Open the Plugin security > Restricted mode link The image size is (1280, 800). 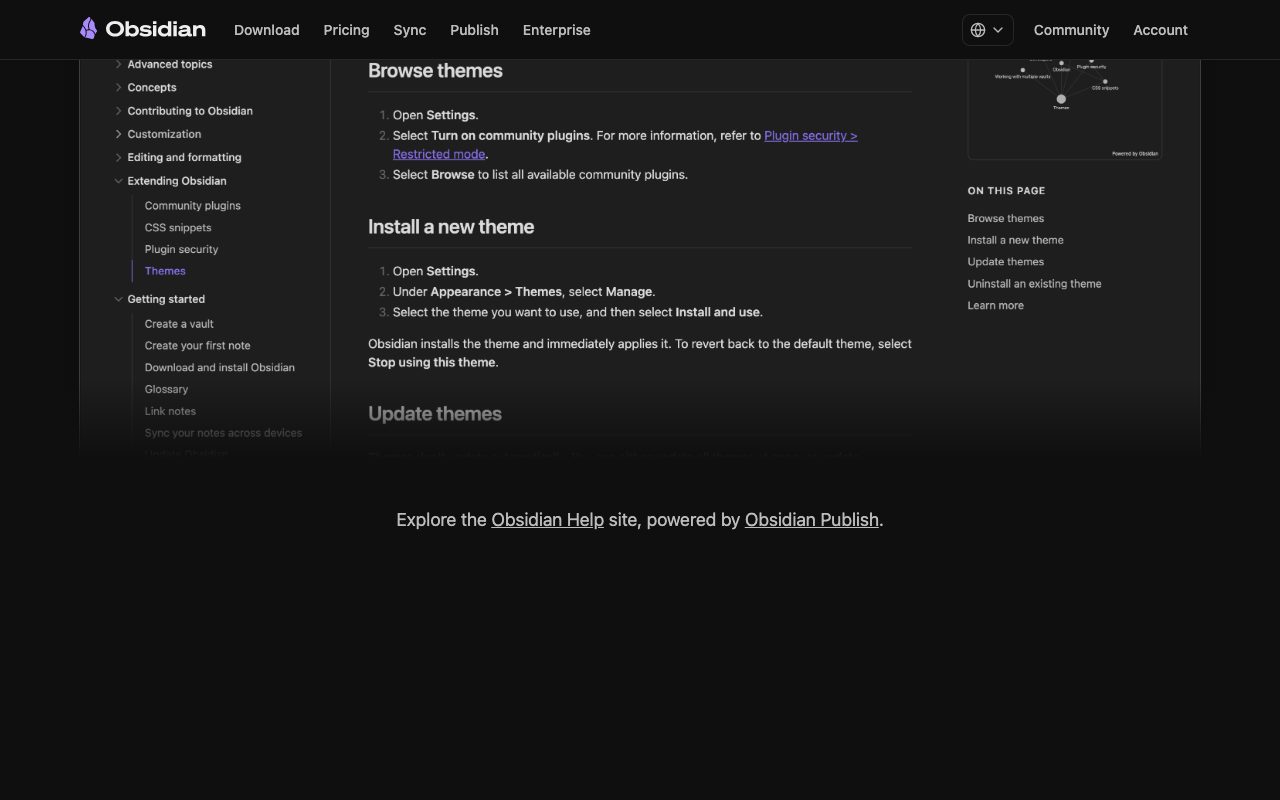625,145
